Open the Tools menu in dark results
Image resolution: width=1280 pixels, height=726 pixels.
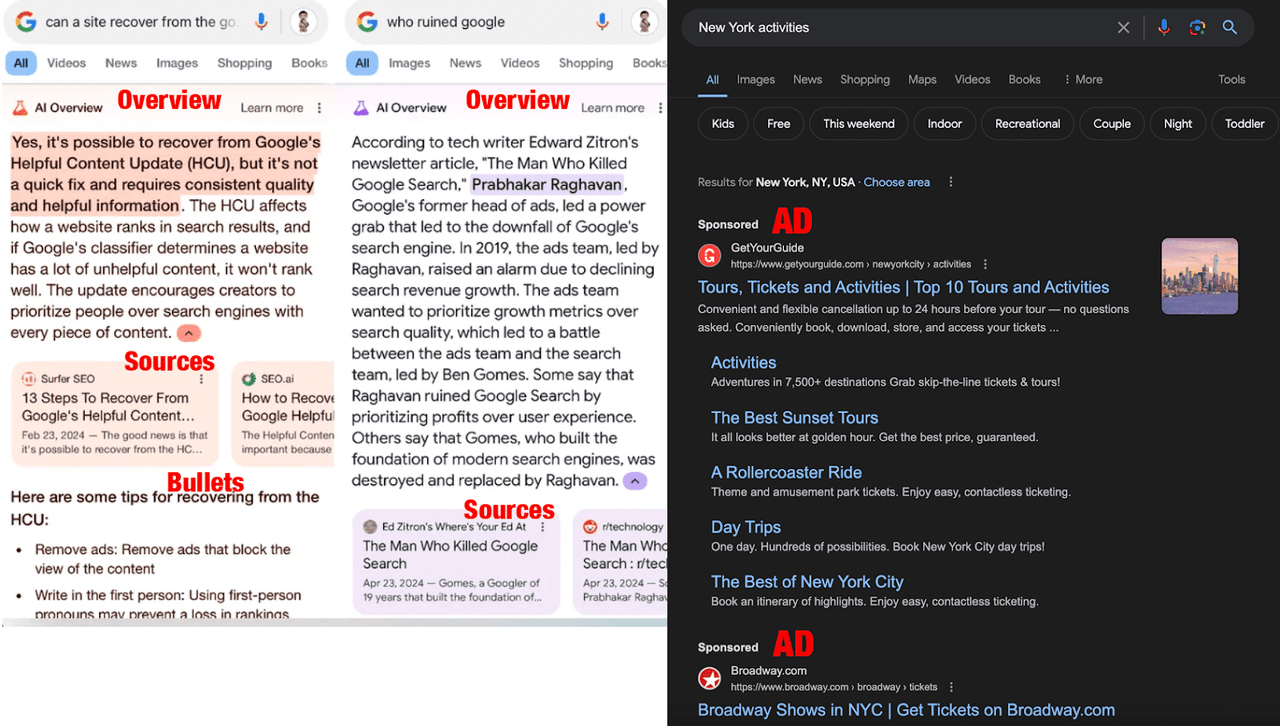pyautogui.click(x=1232, y=79)
